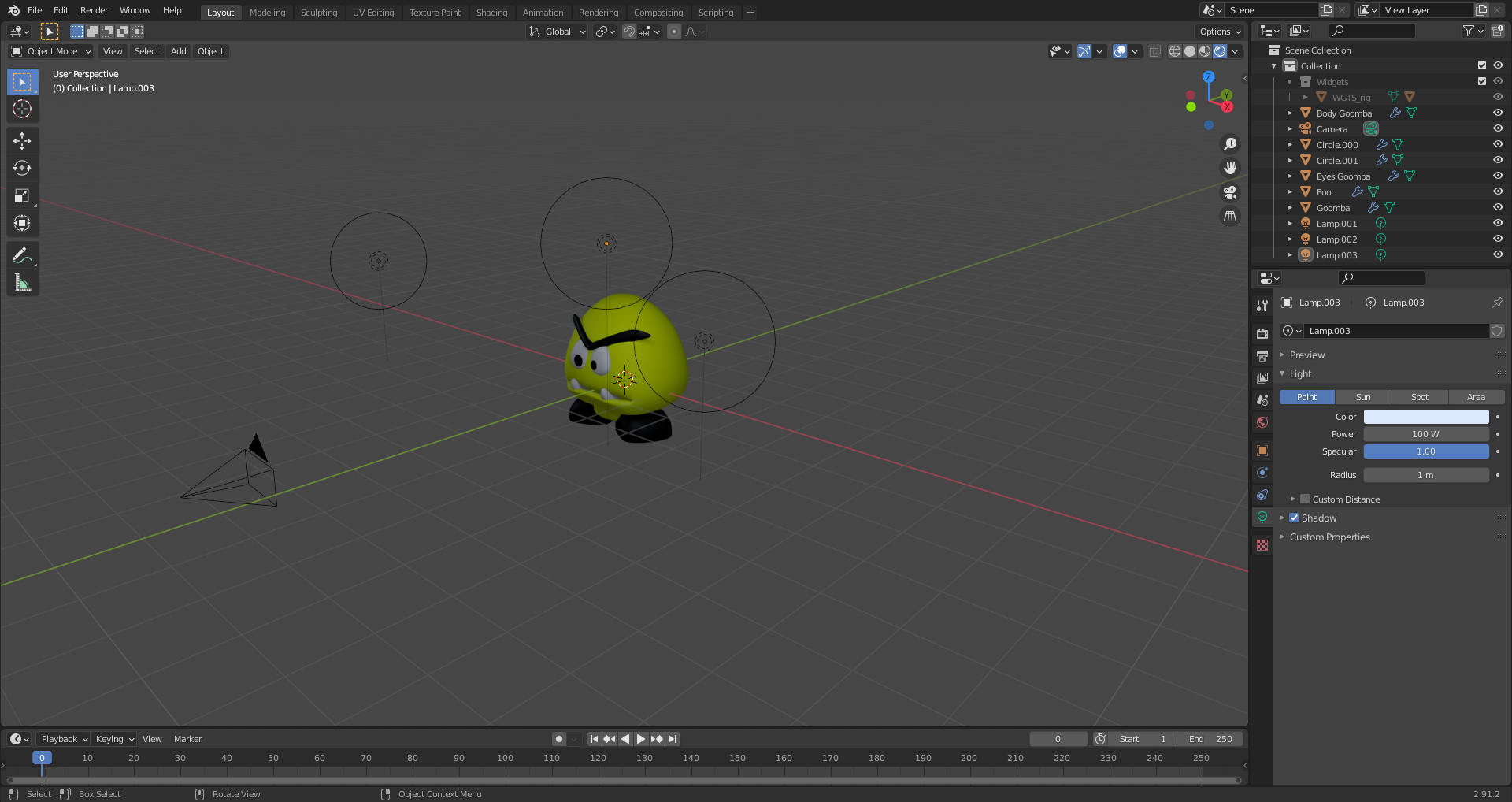
Task: Open the light Color swatch picker
Action: point(1425,416)
